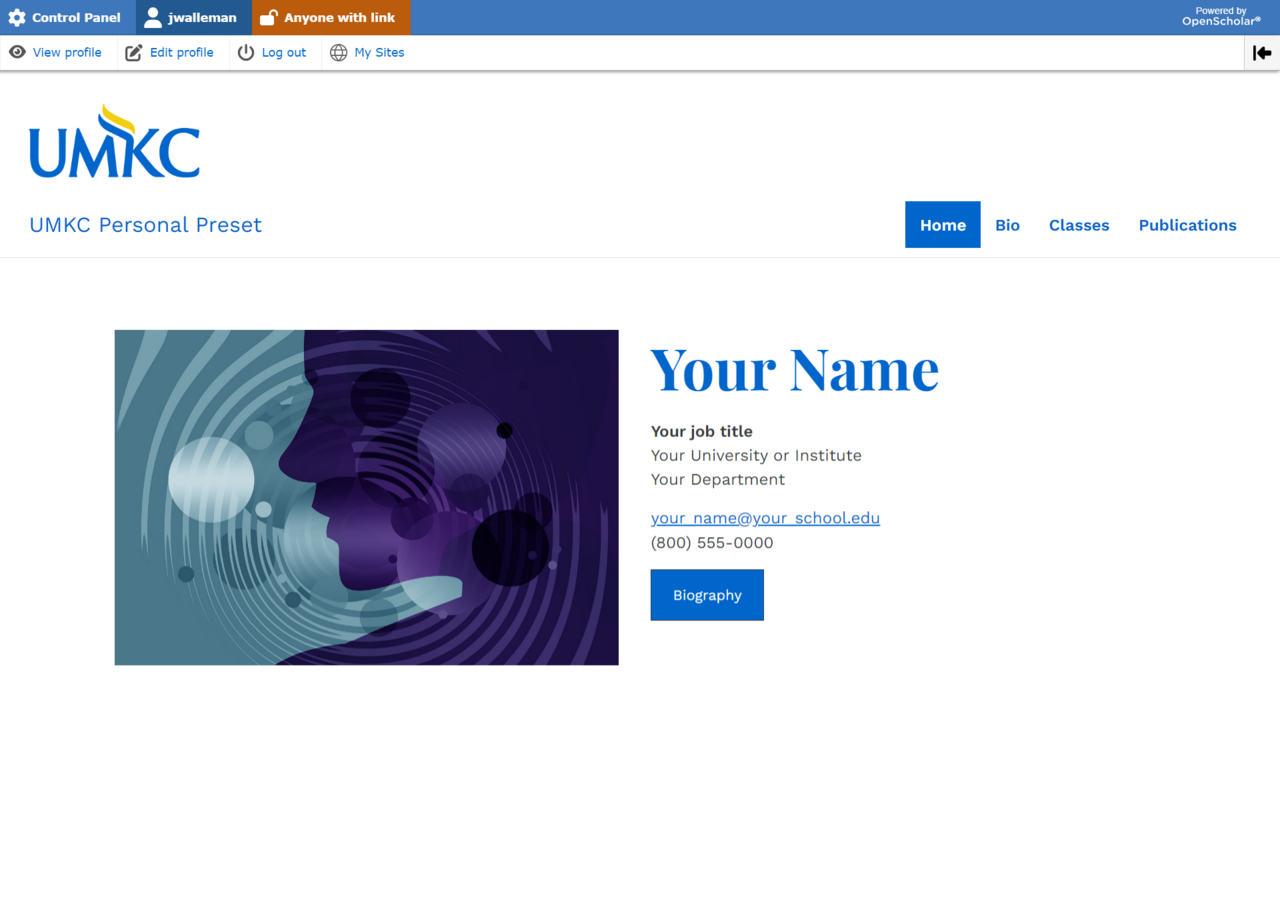Go to the Bio menu item
This screenshot has height=915, width=1280.
1007,225
